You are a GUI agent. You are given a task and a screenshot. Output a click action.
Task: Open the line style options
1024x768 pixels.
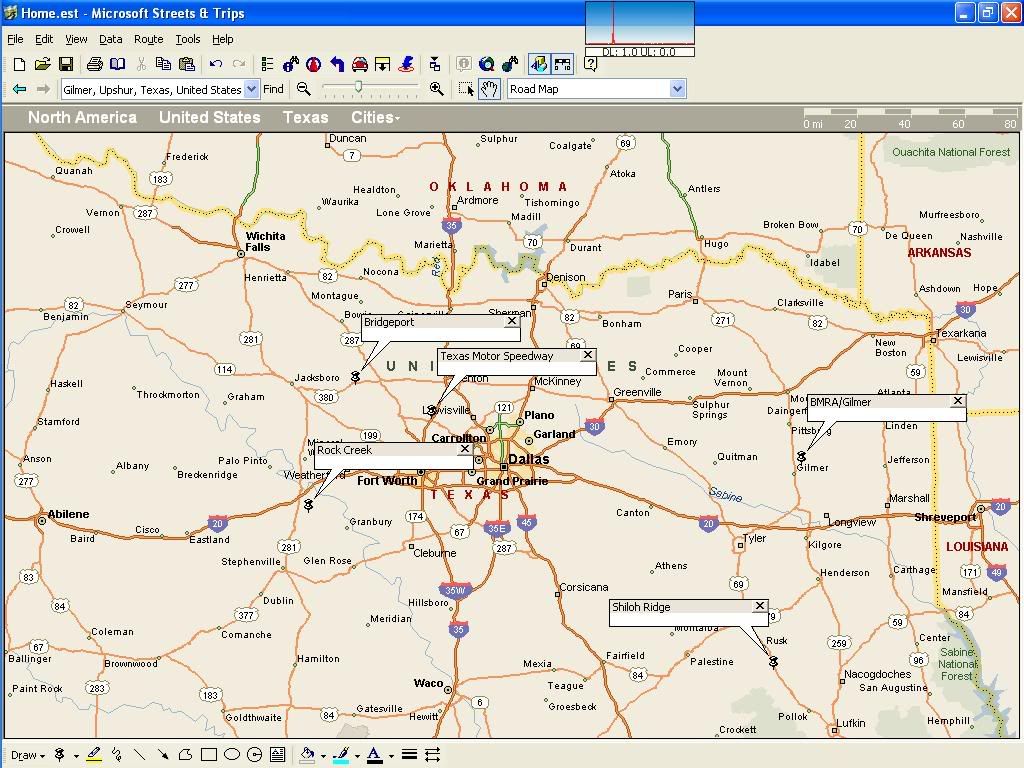[409, 755]
